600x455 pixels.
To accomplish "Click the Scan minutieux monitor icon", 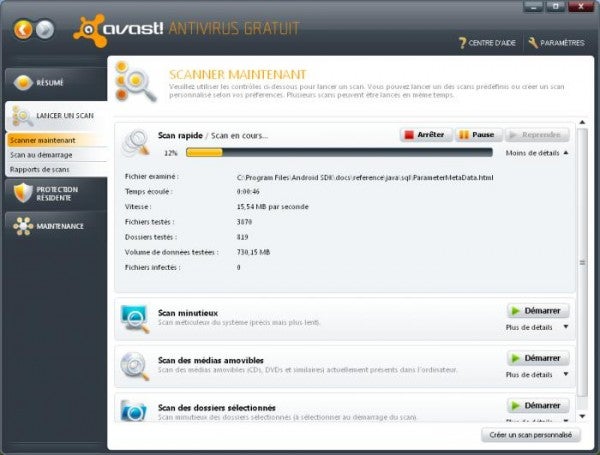I will click(136, 318).
